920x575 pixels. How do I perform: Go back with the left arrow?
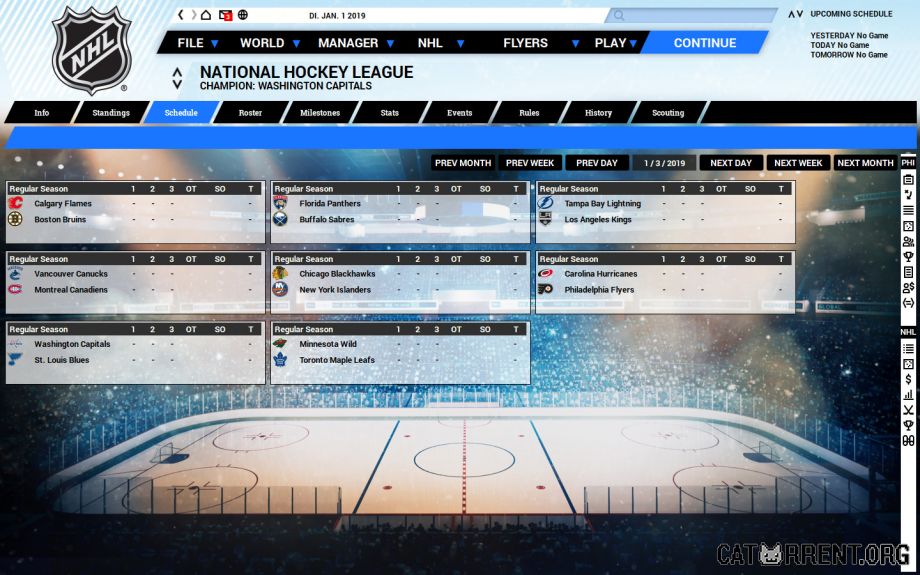181,15
